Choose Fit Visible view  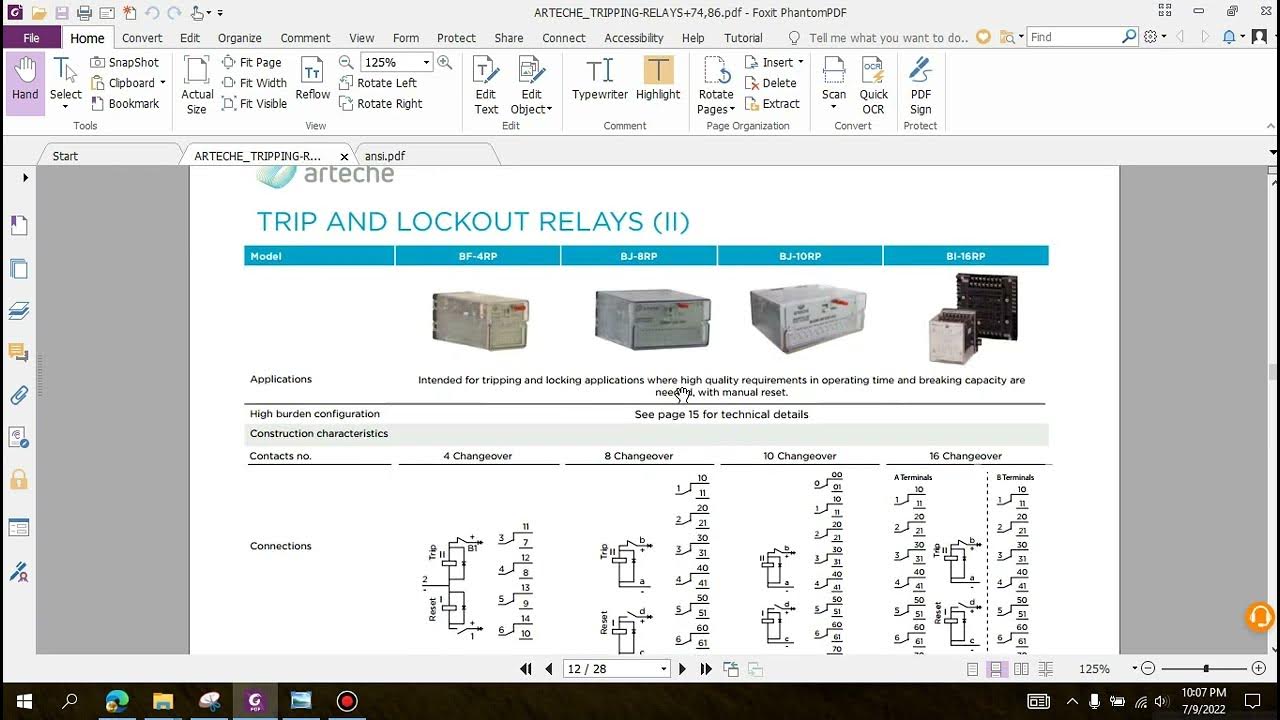[x=254, y=103]
